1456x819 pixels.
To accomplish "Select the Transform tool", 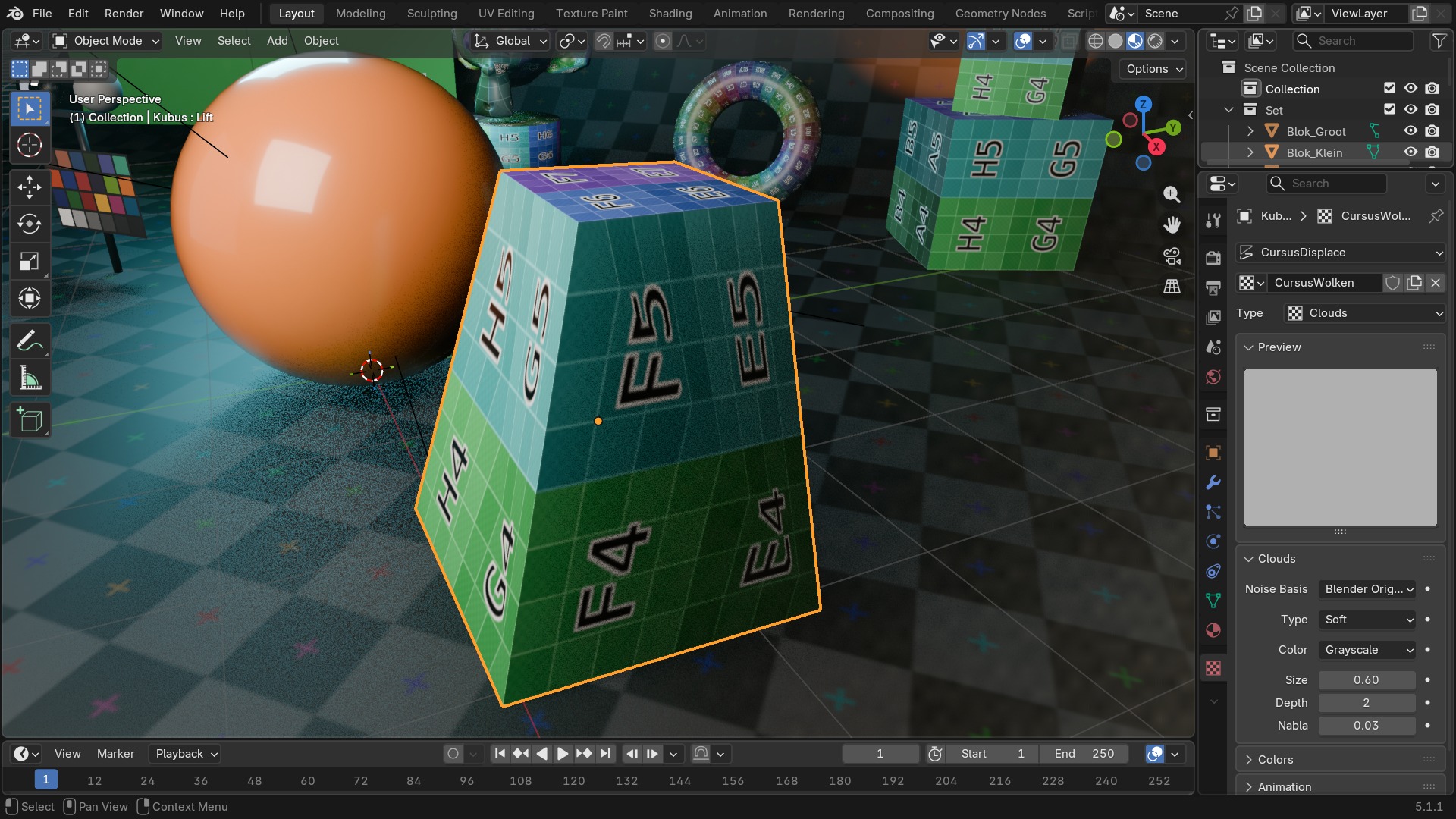I will click(x=30, y=299).
